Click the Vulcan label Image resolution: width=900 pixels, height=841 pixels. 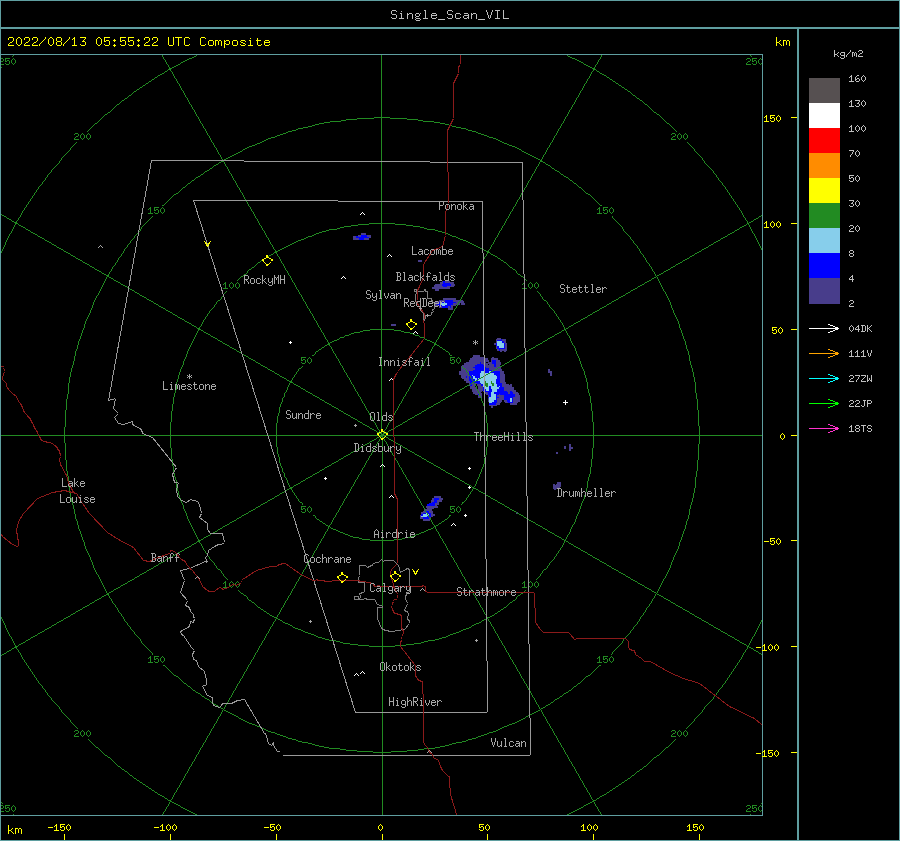[509, 743]
